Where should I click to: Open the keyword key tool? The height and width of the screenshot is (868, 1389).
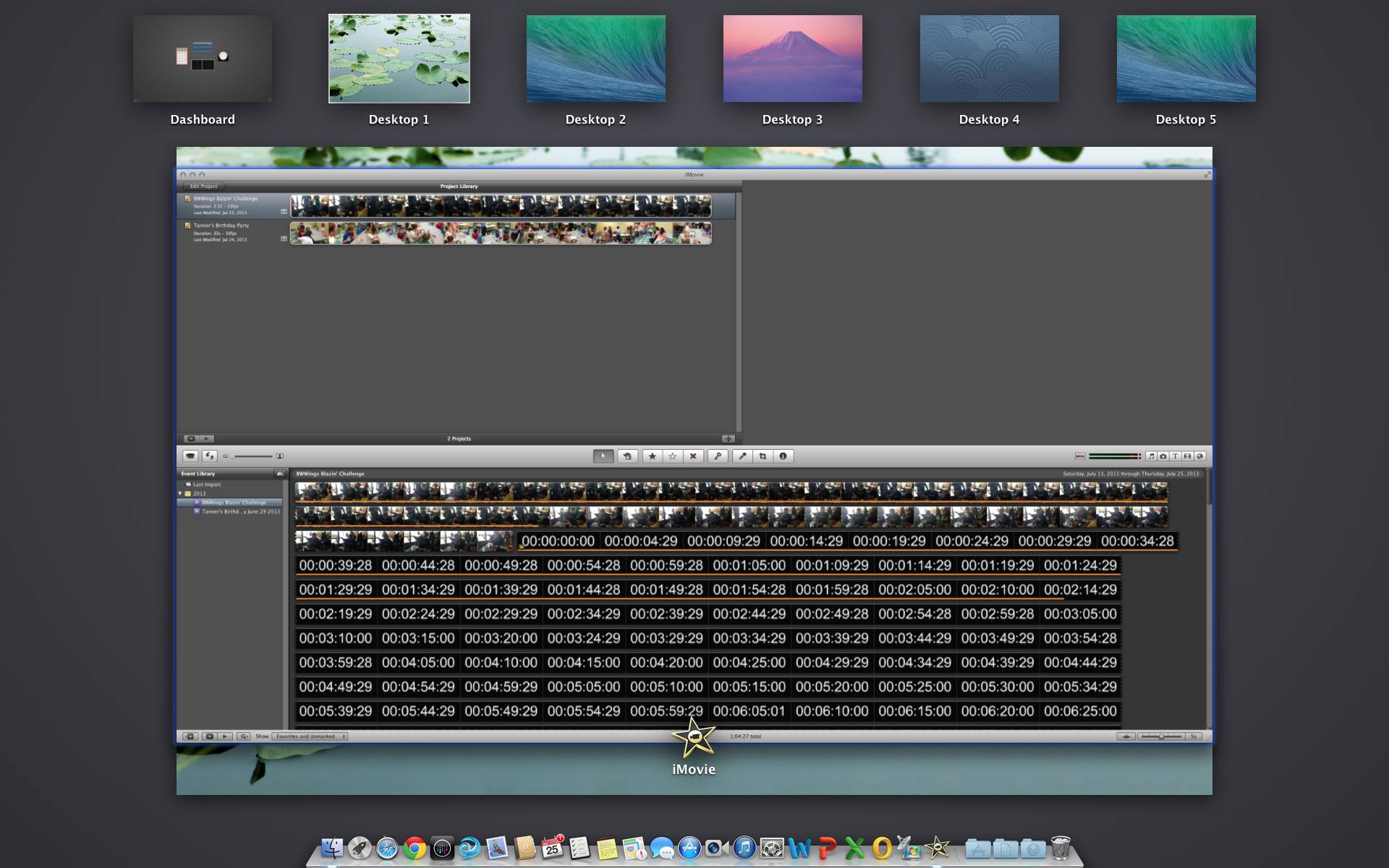[718, 456]
